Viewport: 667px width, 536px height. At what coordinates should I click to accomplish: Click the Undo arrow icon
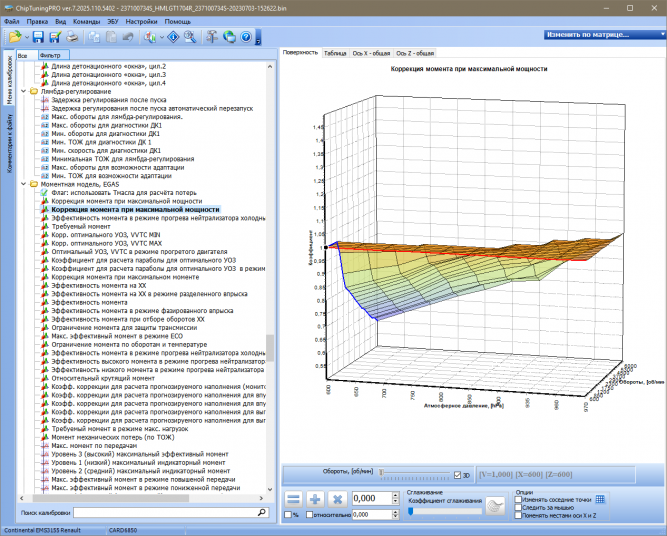click(x=128, y=37)
